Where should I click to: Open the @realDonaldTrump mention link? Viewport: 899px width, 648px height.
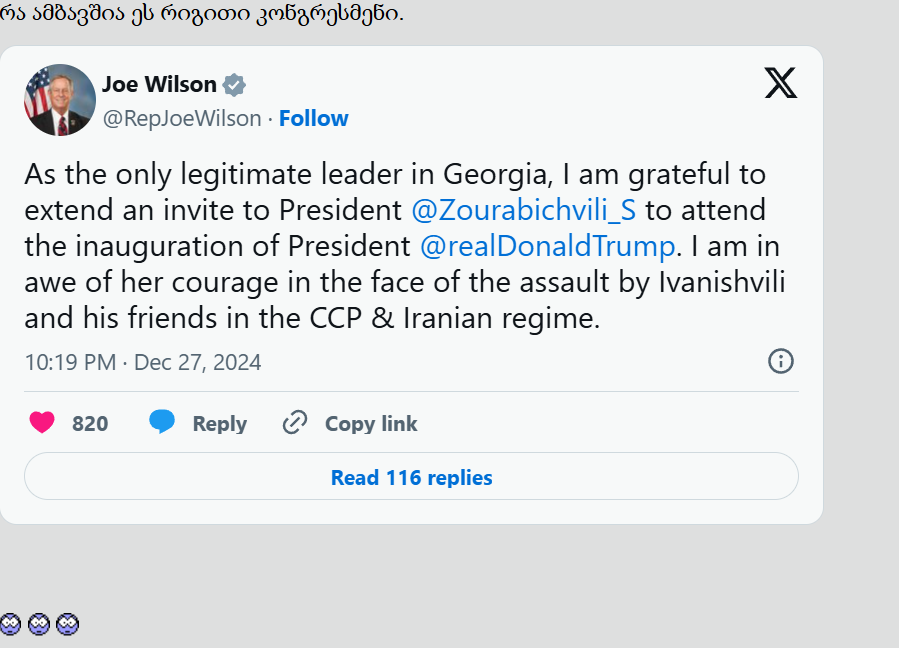click(548, 246)
